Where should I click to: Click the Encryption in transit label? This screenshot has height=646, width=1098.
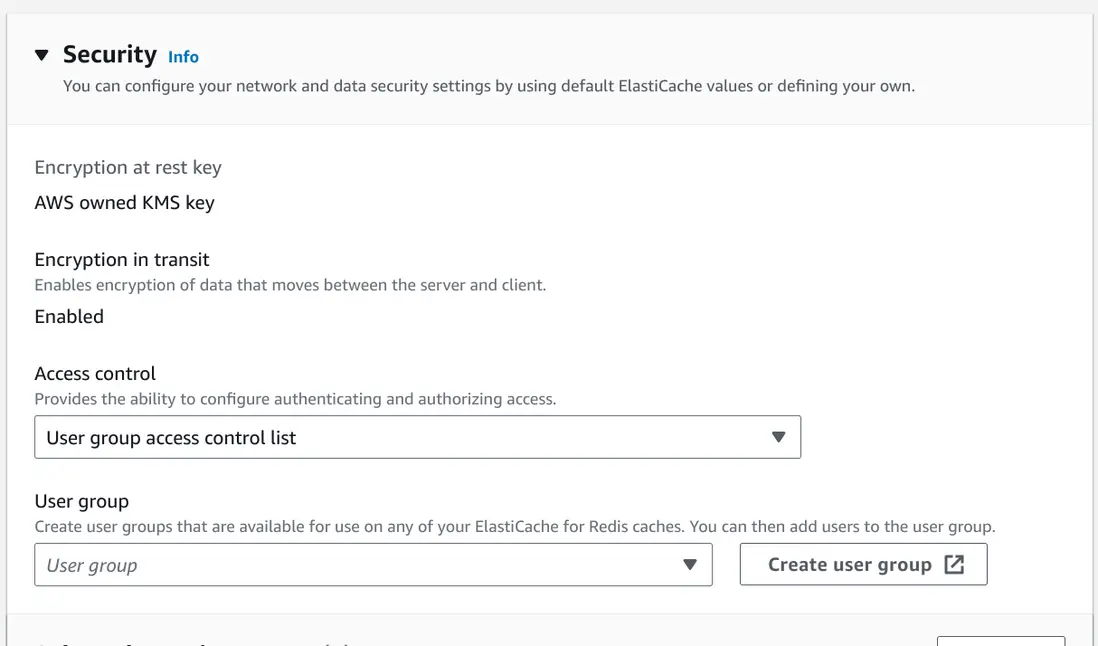(122, 260)
